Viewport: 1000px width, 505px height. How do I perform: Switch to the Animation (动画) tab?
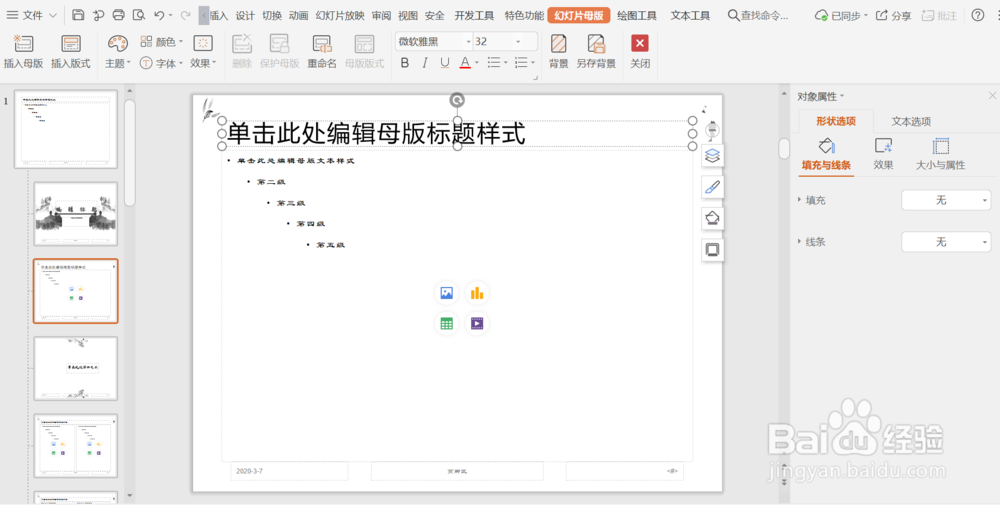(298, 15)
